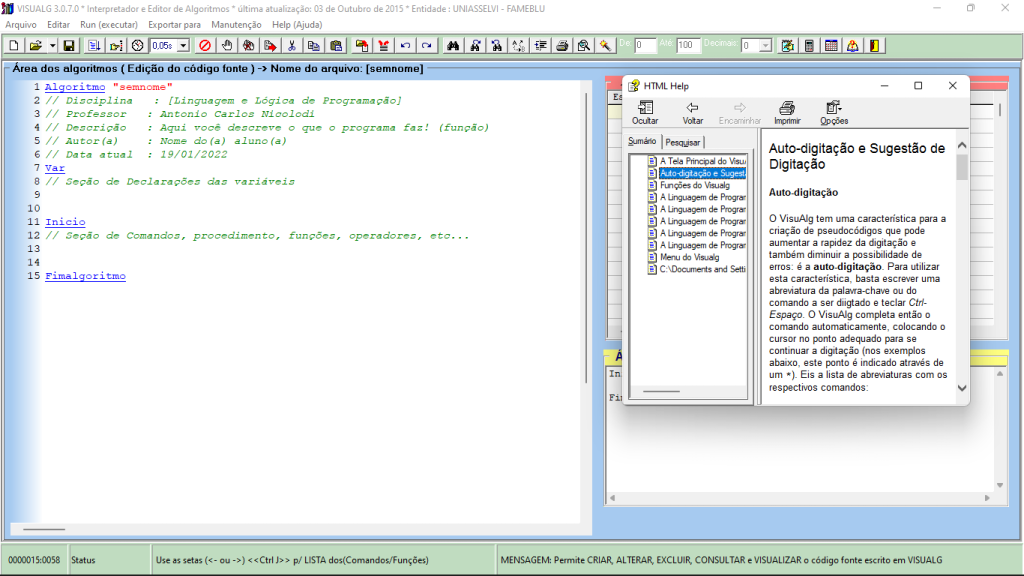Open the 0,05s timer delay dropdown
Viewport: 1024px width, 576px height.
coord(183,45)
